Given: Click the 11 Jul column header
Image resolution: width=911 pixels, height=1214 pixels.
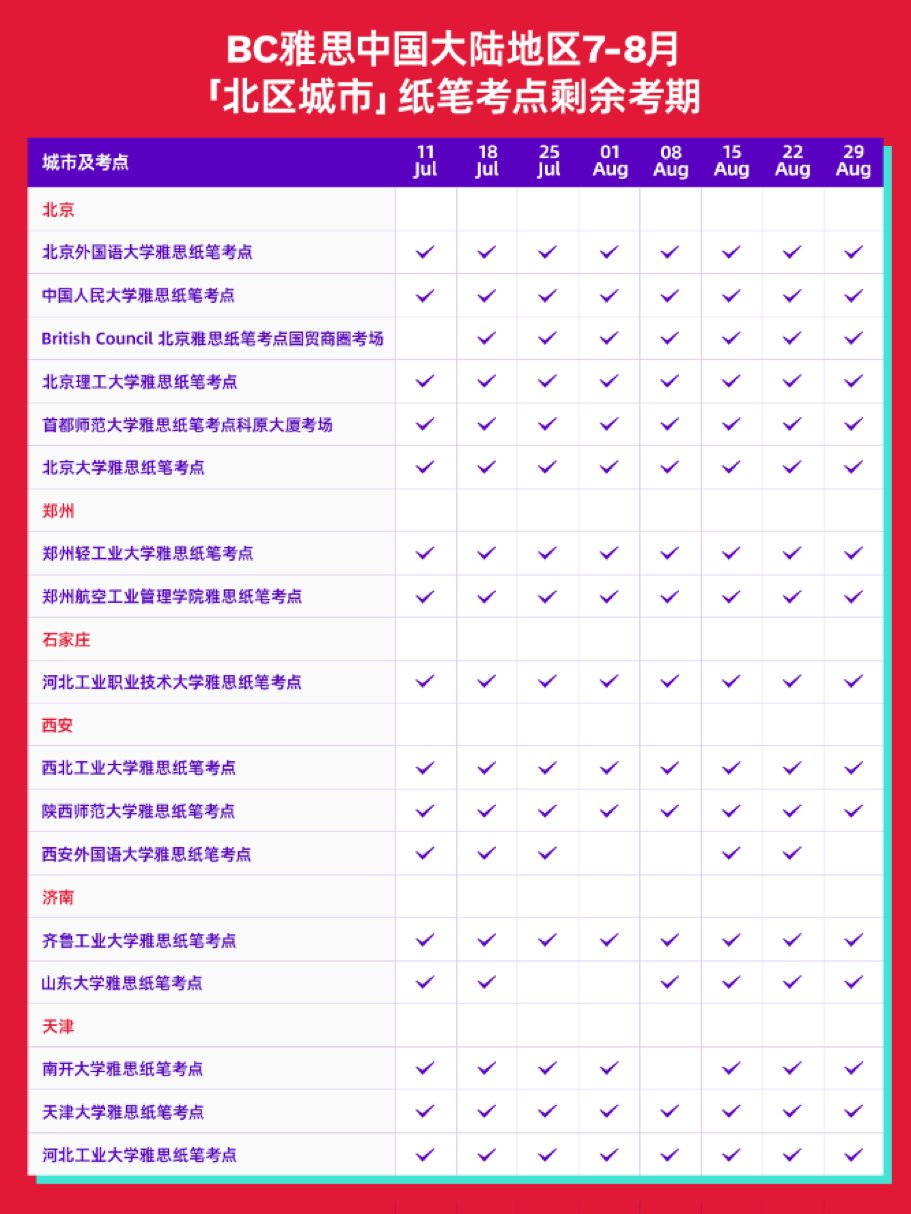Looking at the screenshot, I should (426, 161).
